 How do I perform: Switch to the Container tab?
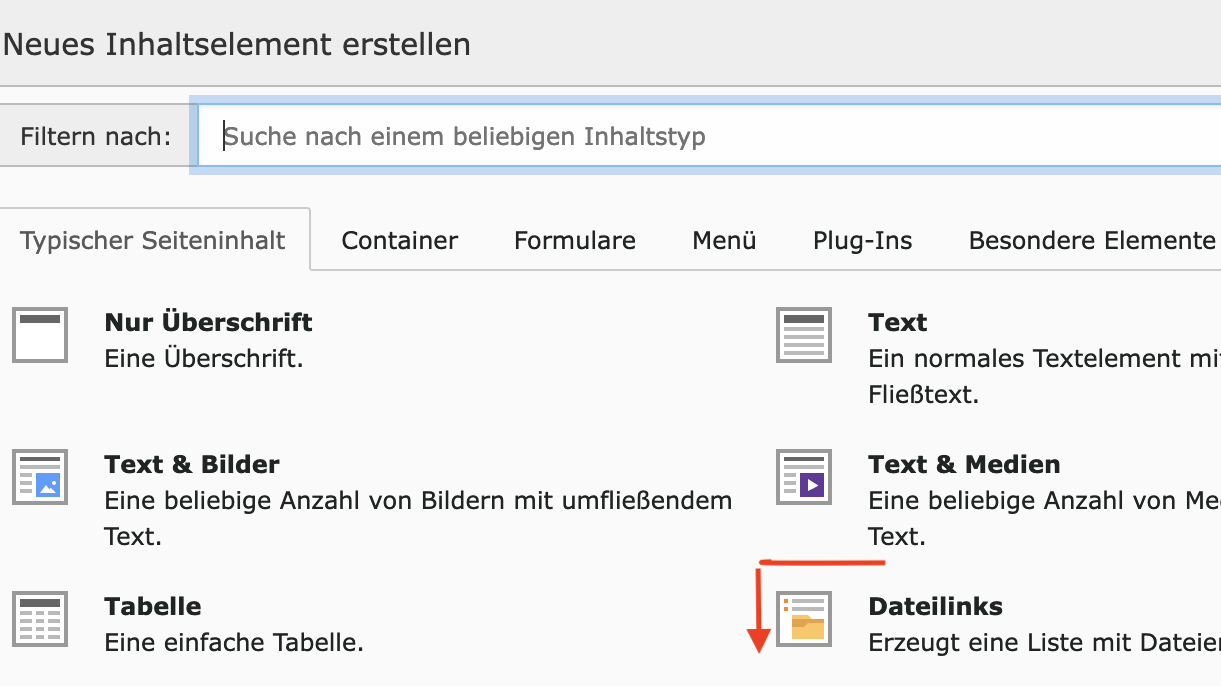tap(400, 240)
